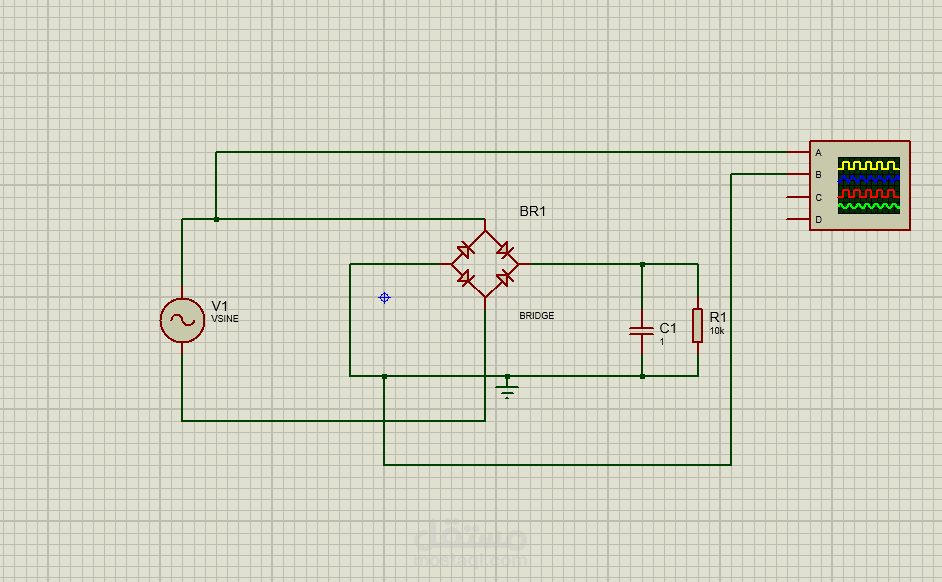Select the V1 sine voltage source symbol
Screen dimensions: 942x582
[182, 320]
